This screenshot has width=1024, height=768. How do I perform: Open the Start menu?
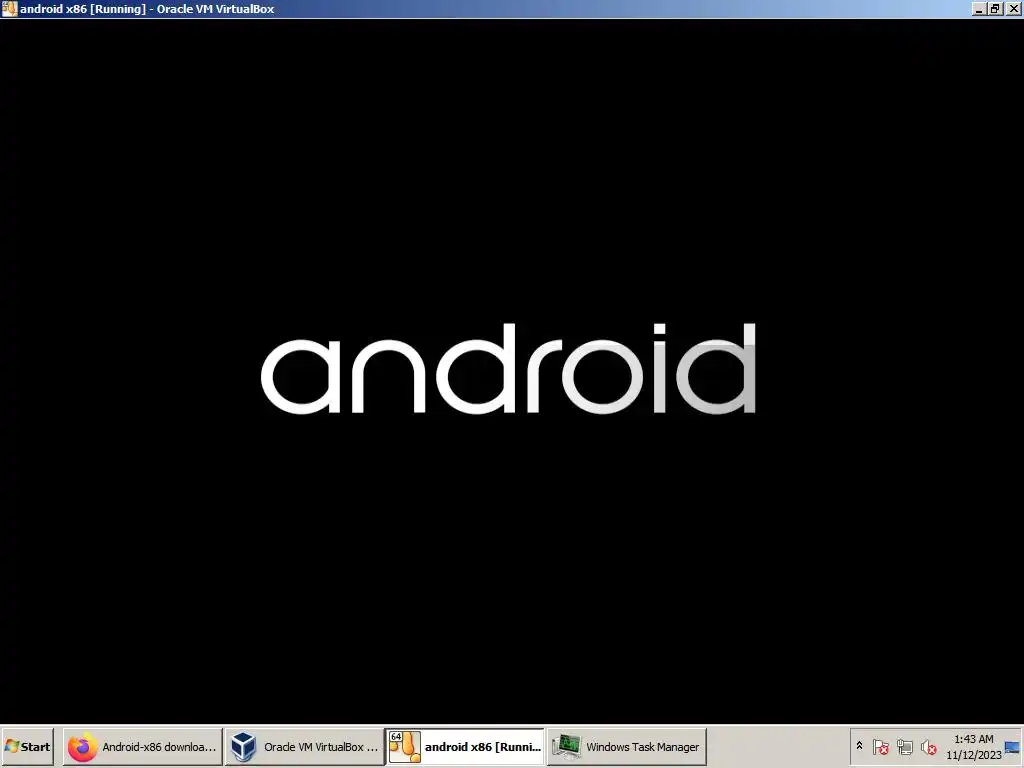tap(27, 747)
